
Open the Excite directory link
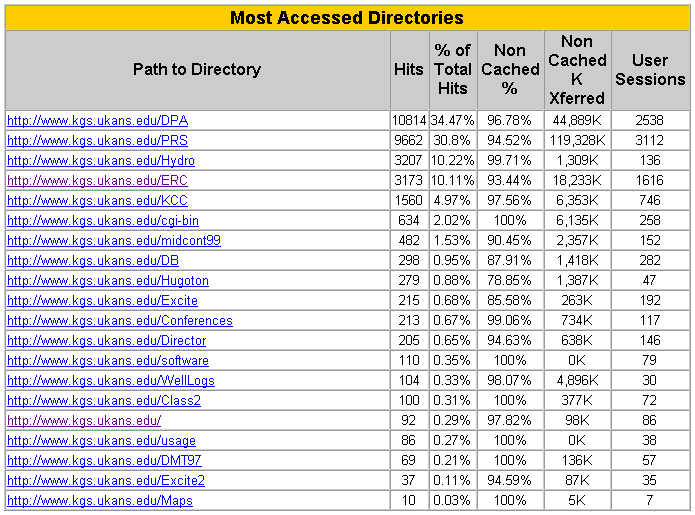(102, 300)
